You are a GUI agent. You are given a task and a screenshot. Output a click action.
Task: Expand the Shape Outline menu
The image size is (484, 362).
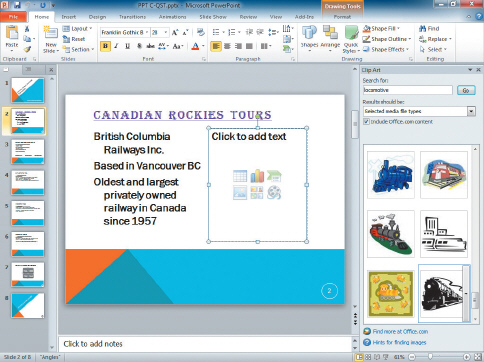coord(387,39)
